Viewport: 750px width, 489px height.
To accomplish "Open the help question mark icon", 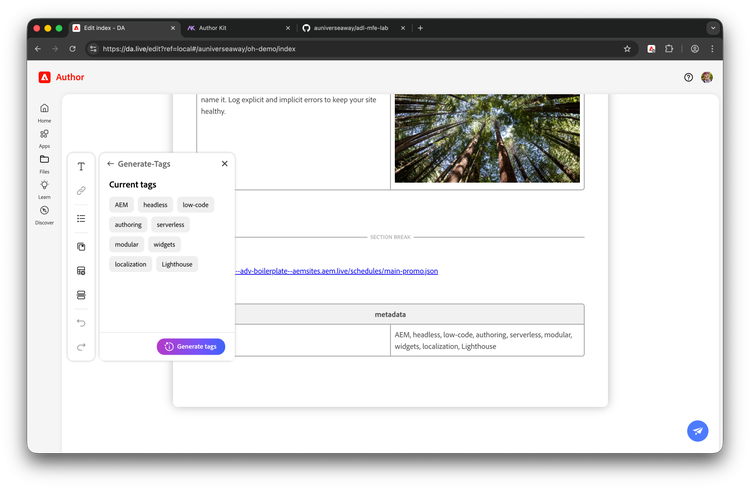I will coord(688,77).
